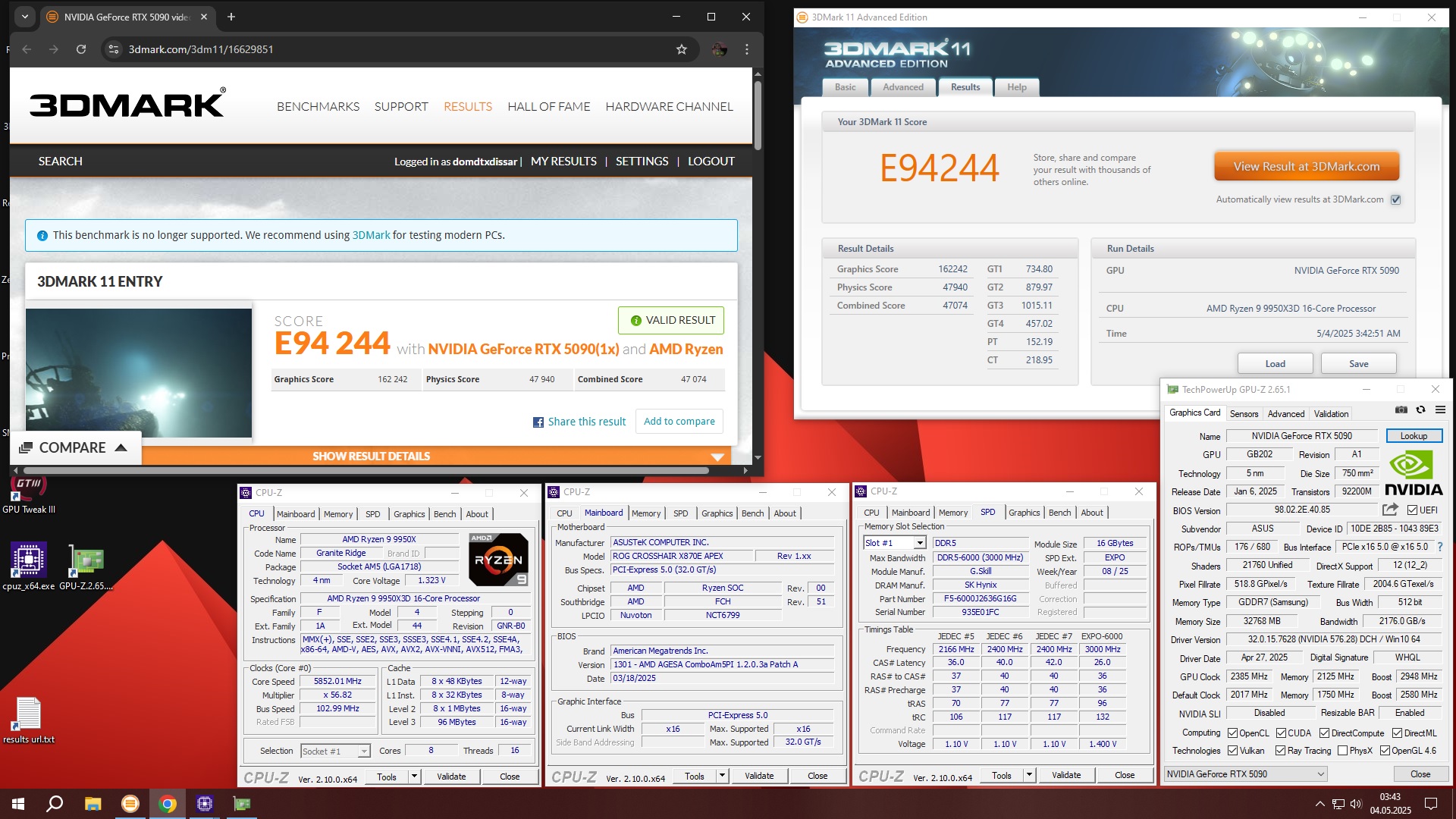1456x819 pixels.
Task: Reload the 3dmark.com page
Action: (x=81, y=49)
